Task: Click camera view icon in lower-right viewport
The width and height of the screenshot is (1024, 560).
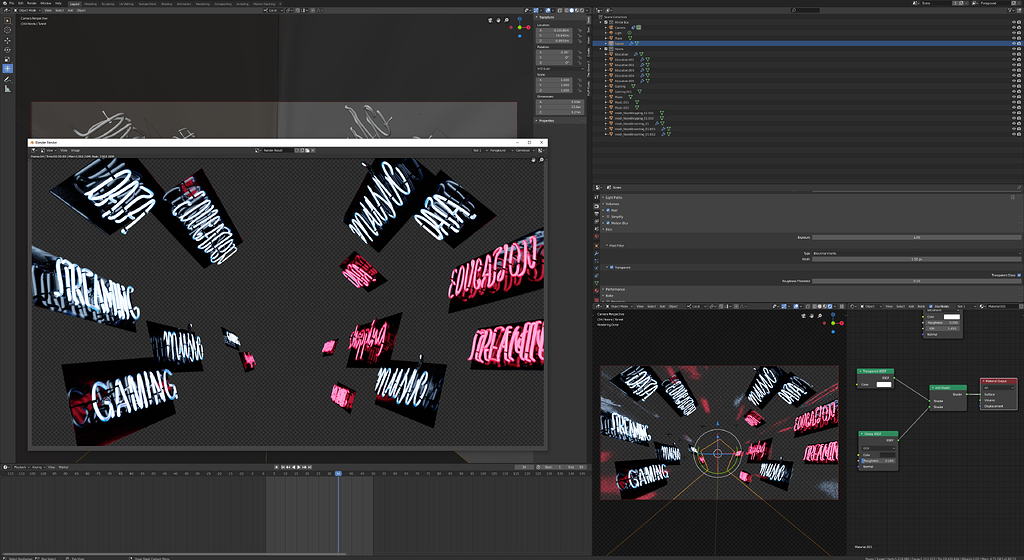Action: point(803,316)
